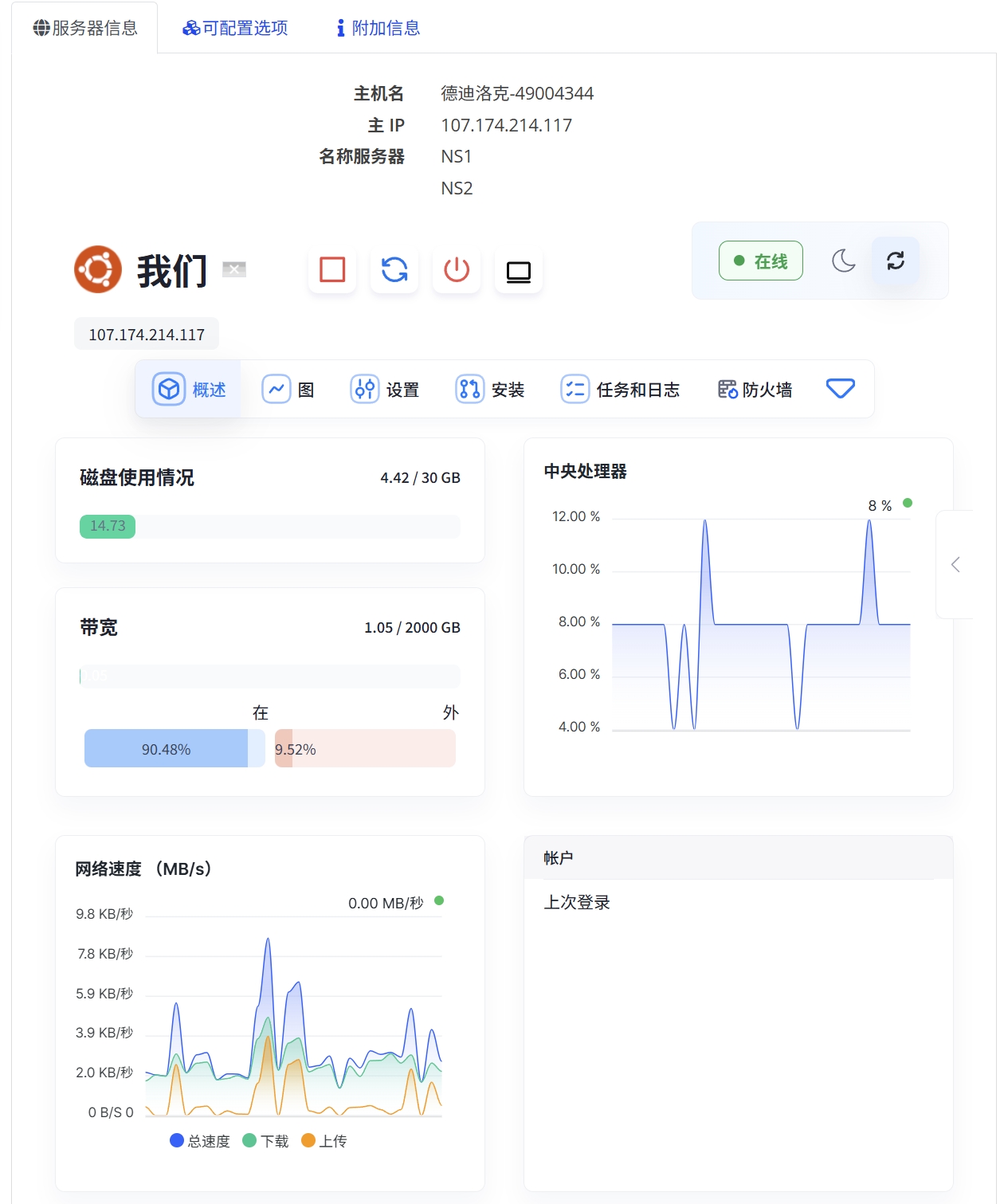The image size is (1004, 1204).
Task: Toggle the 上传 legend series
Action: [324, 1141]
